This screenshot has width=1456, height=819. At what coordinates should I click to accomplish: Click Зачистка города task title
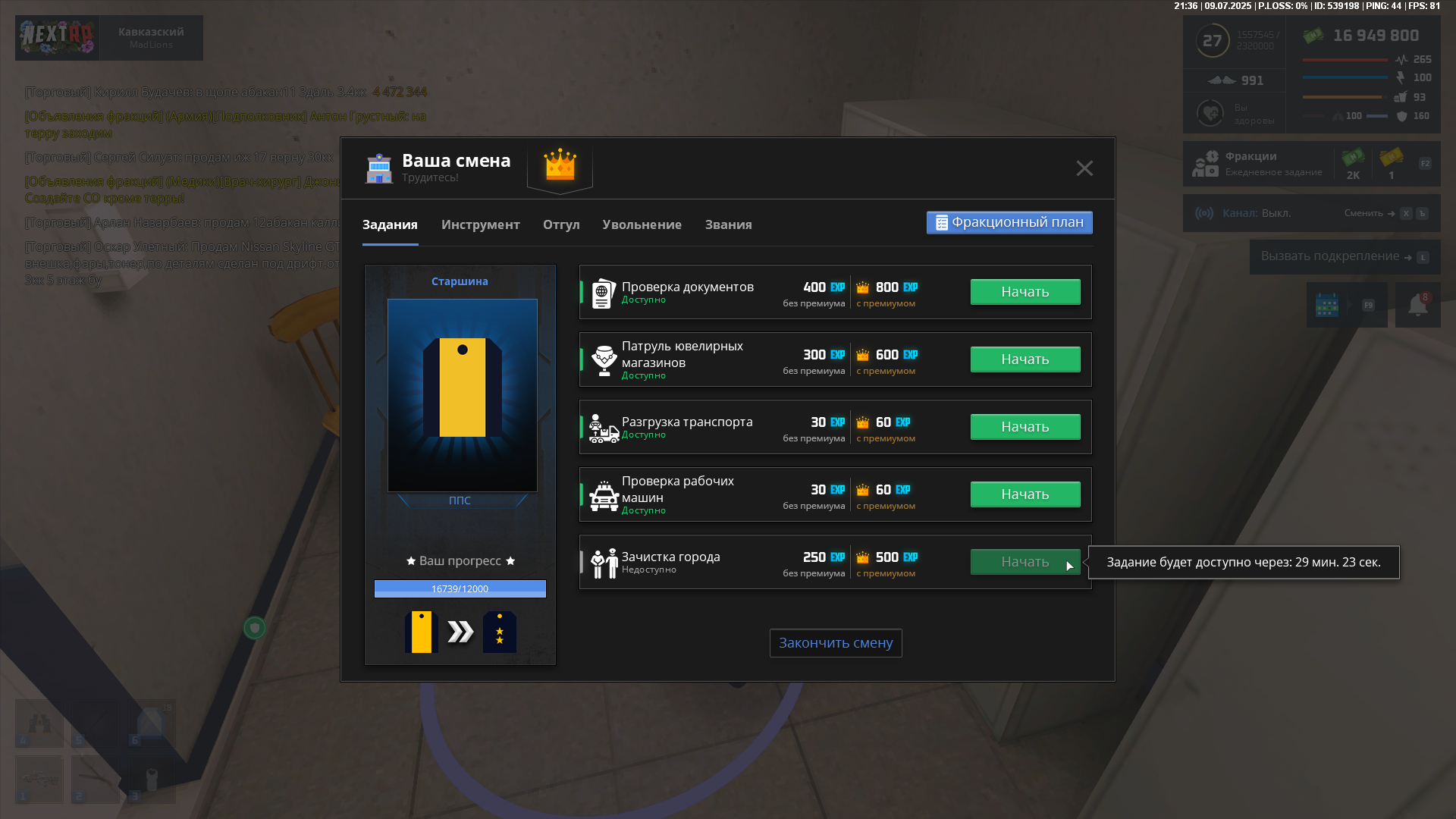pyautogui.click(x=671, y=557)
